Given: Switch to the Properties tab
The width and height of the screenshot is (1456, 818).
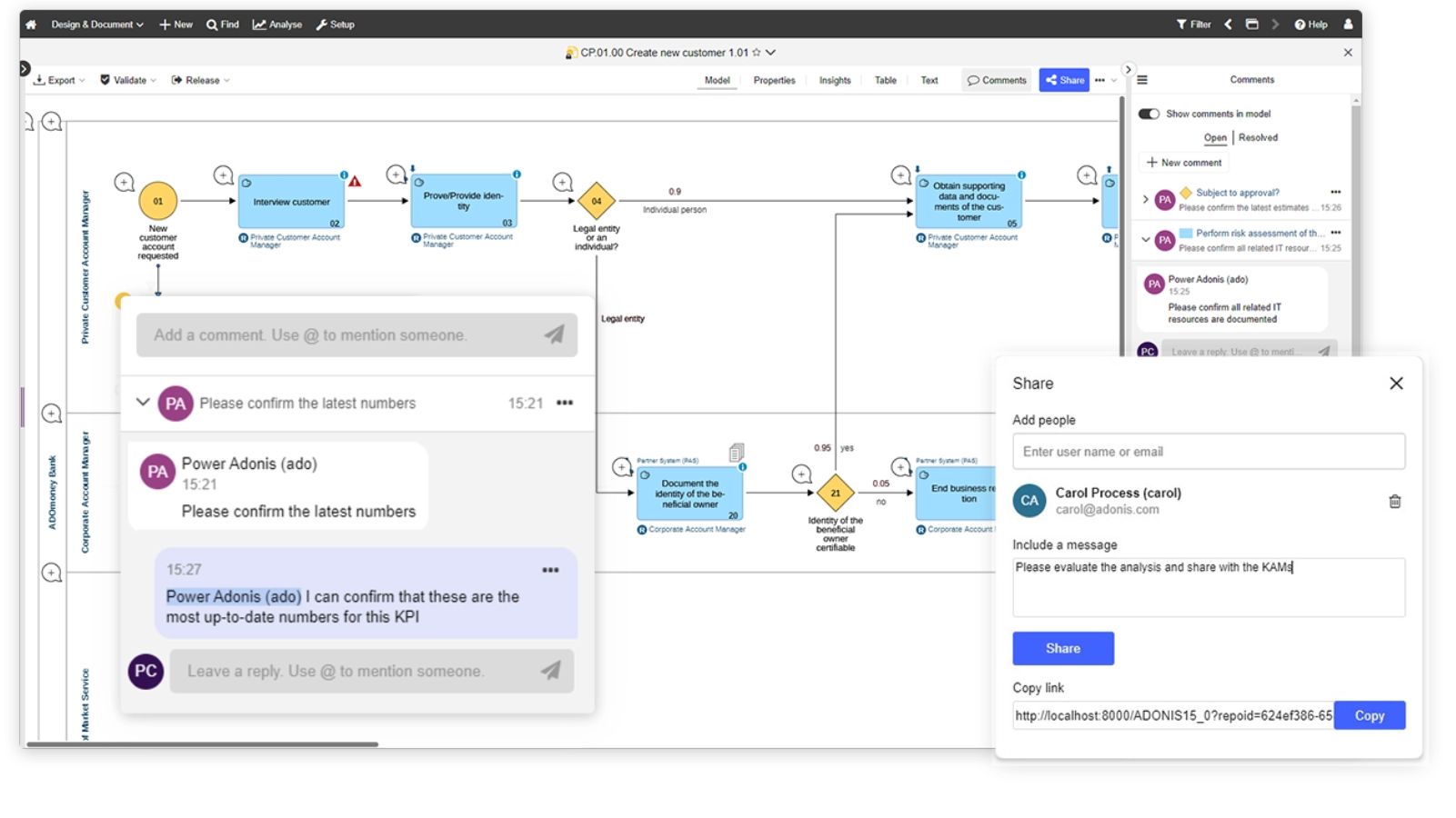Looking at the screenshot, I should pyautogui.click(x=773, y=80).
